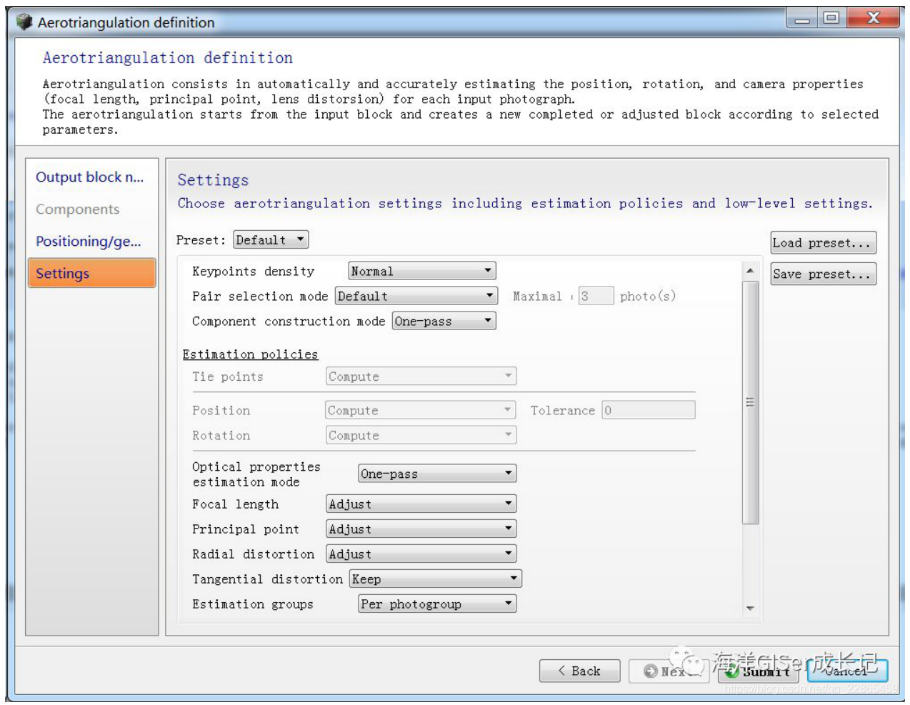This screenshot has width=910, height=705.
Task: Switch to Output block name step
Action: [90, 177]
